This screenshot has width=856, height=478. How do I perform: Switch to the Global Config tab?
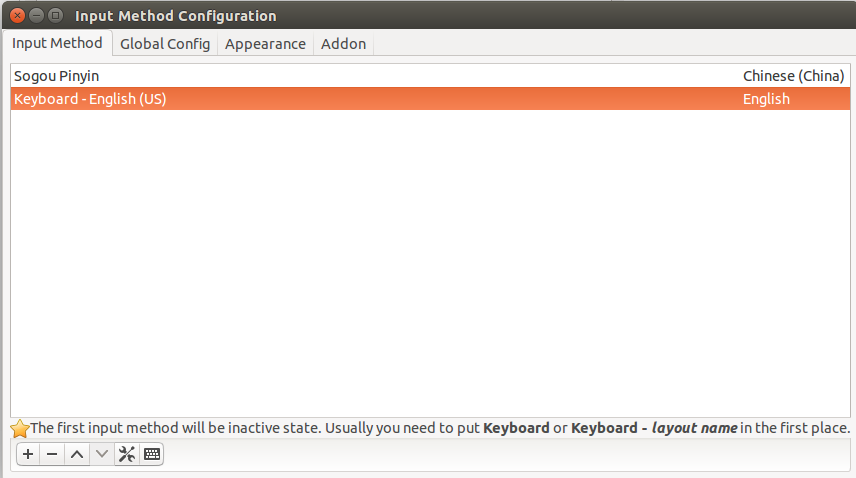click(165, 44)
